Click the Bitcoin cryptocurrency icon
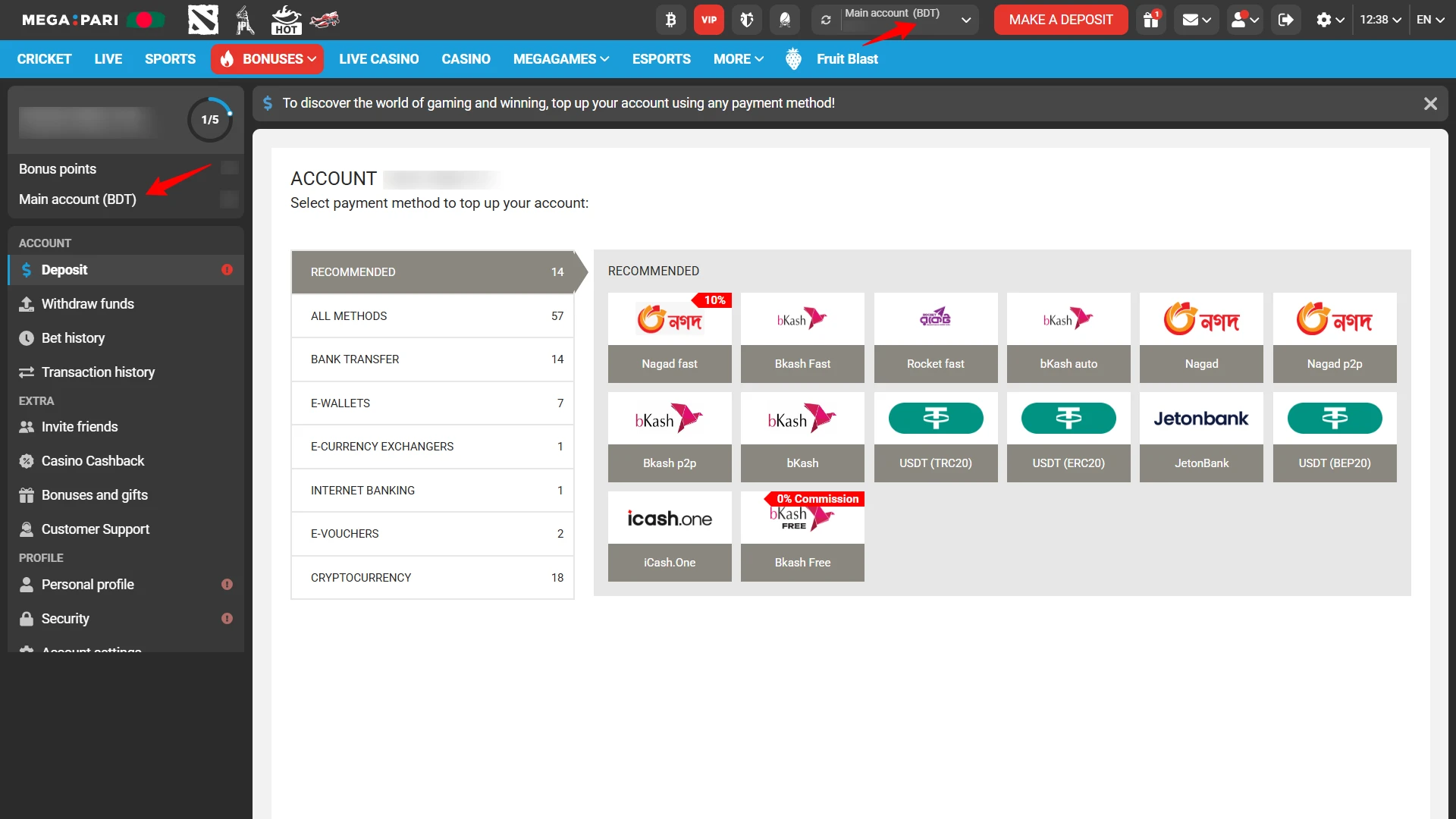This screenshot has height=819, width=1456. (670, 20)
